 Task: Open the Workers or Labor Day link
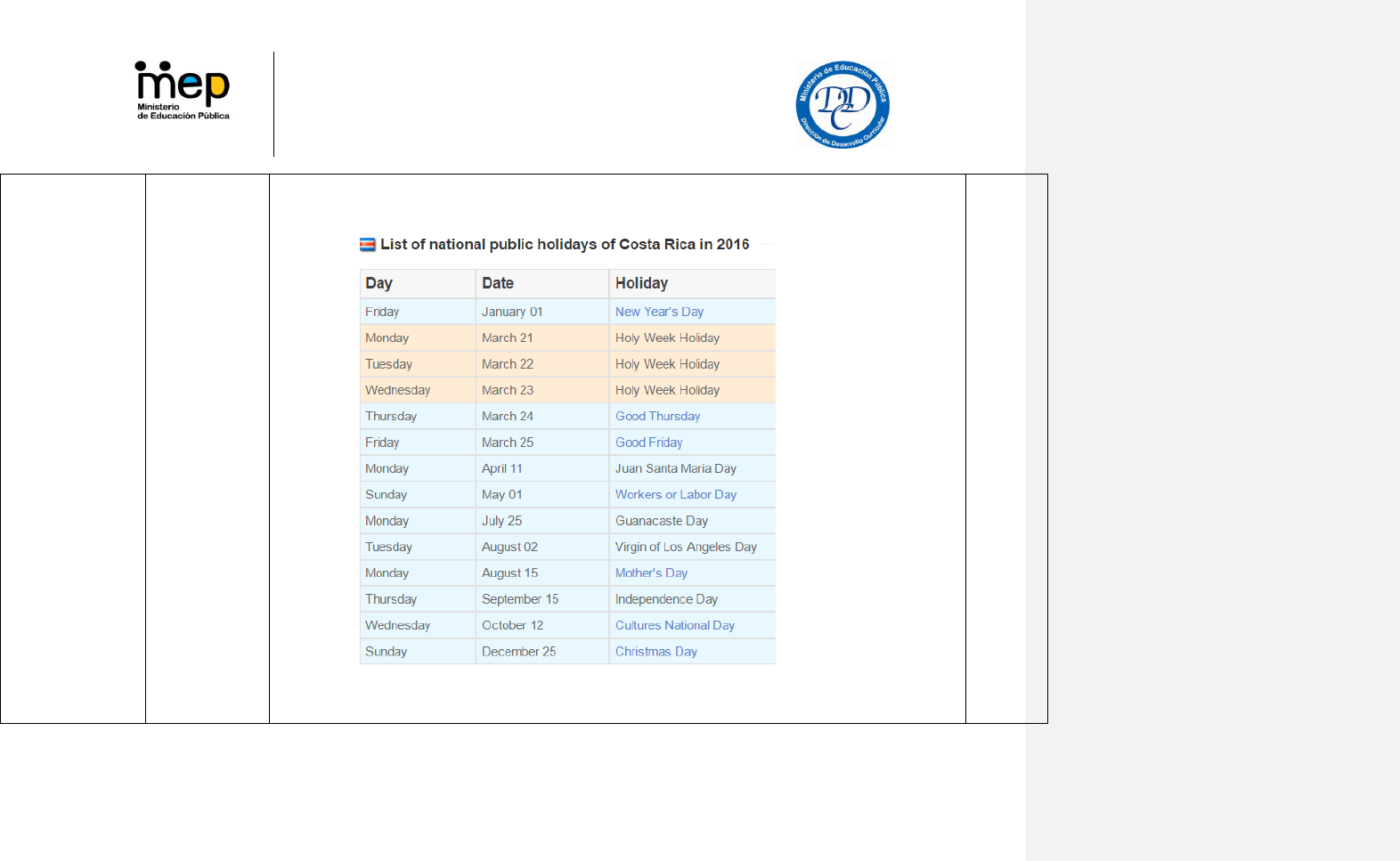[675, 494]
